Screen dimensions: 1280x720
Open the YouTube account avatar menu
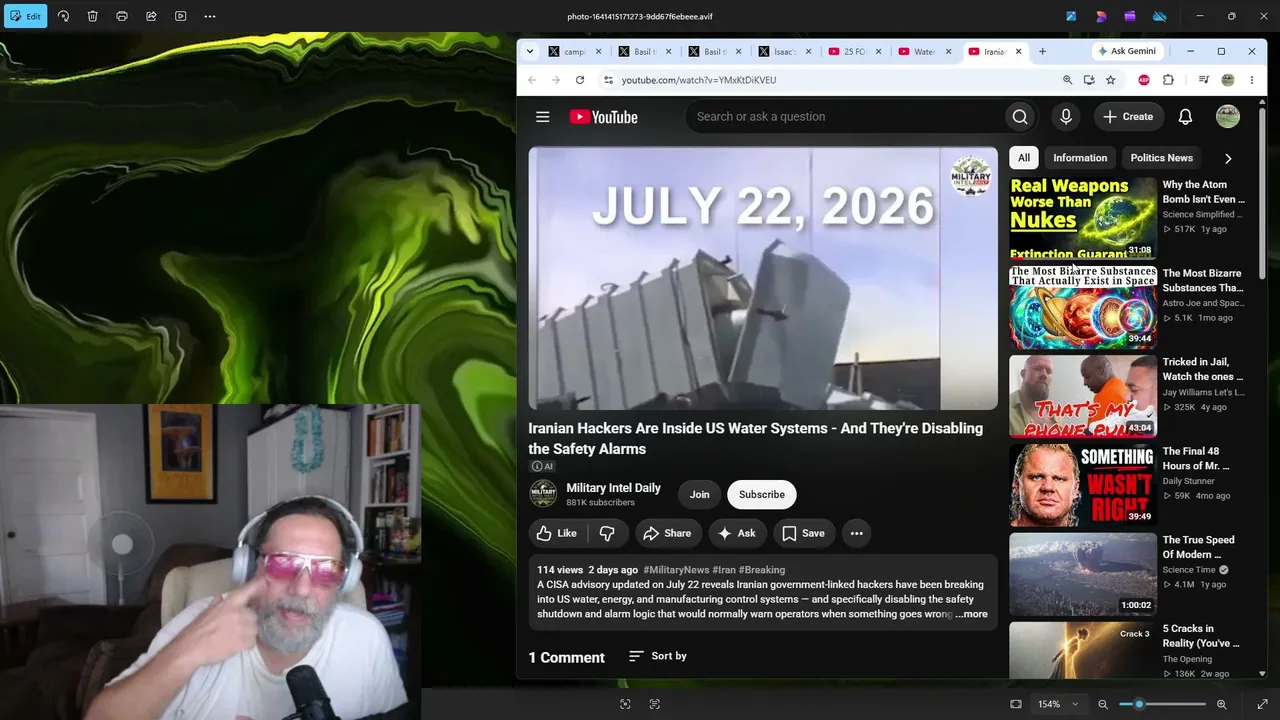[1228, 117]
